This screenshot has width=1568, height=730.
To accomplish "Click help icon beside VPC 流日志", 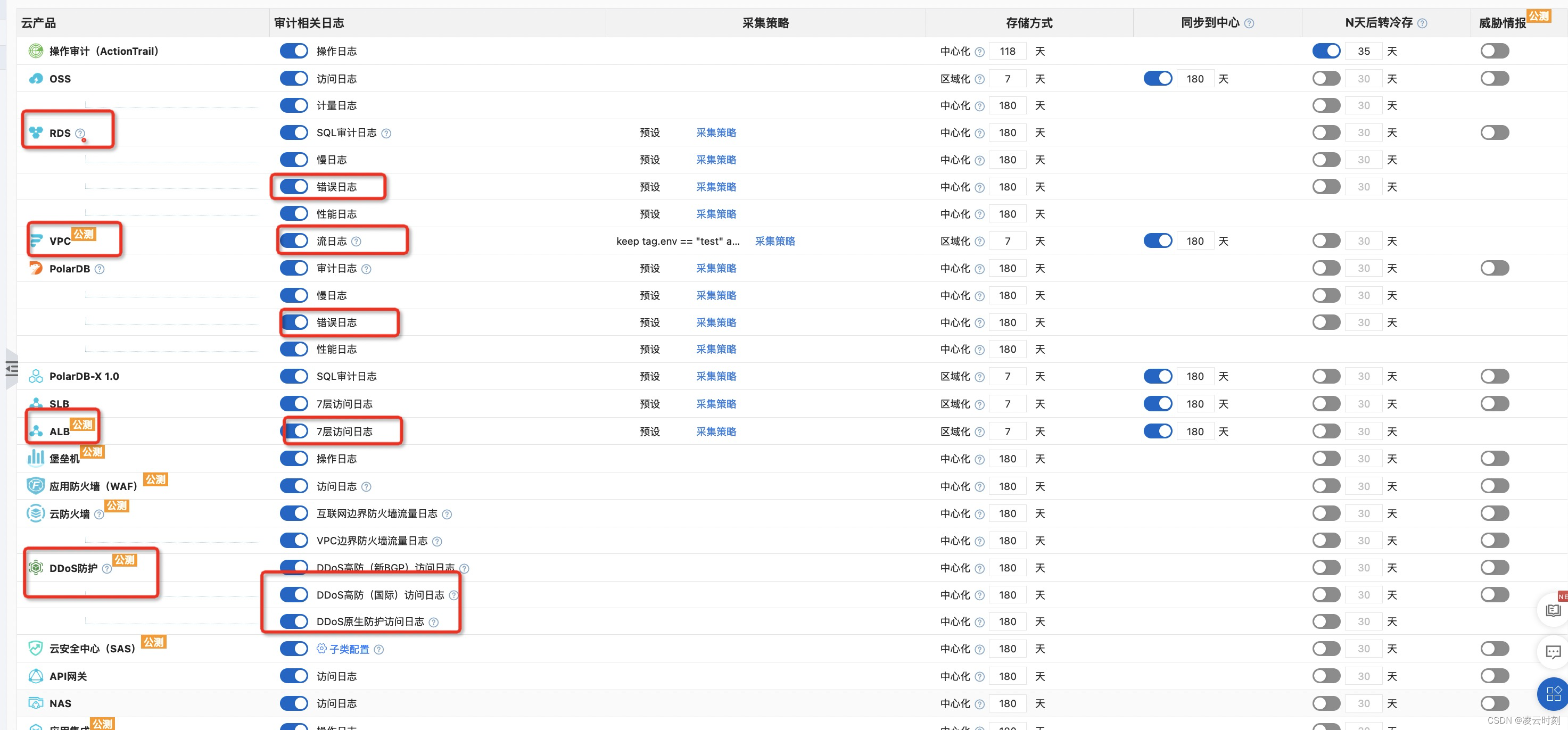I will pyautogui.click(x=357, y=242).
